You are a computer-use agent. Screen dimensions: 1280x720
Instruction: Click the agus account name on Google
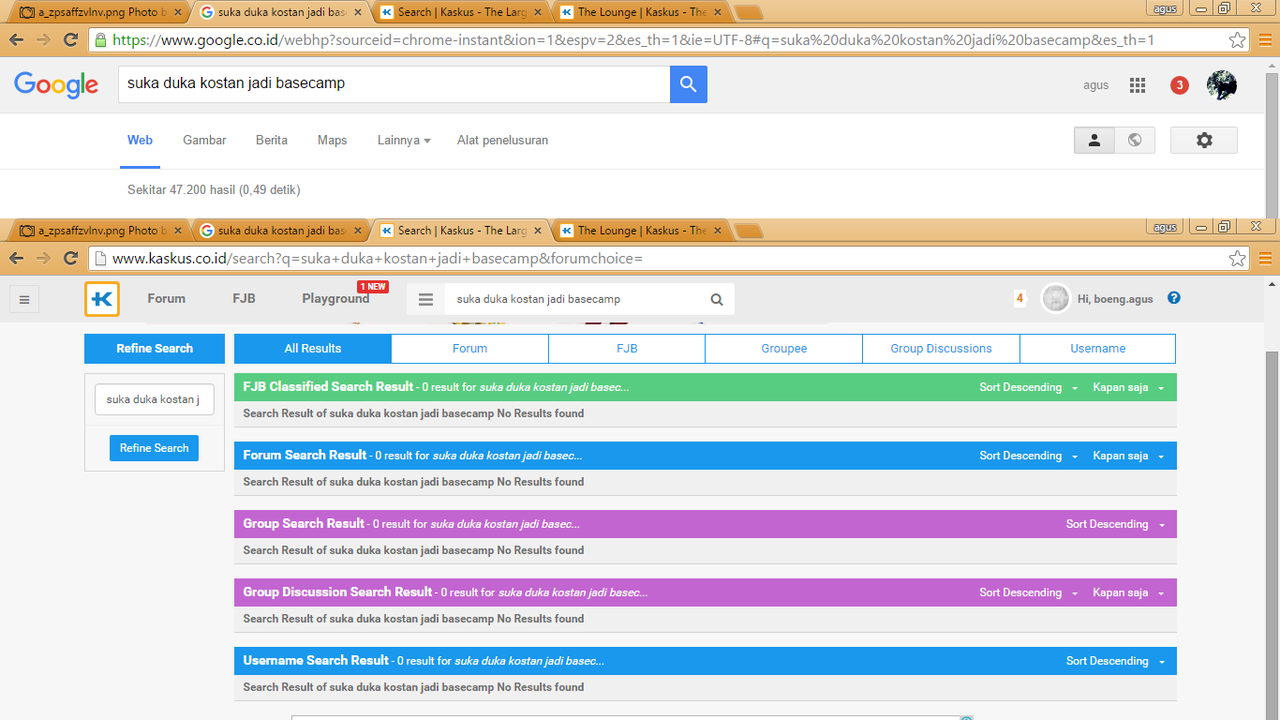point(1096,85)
